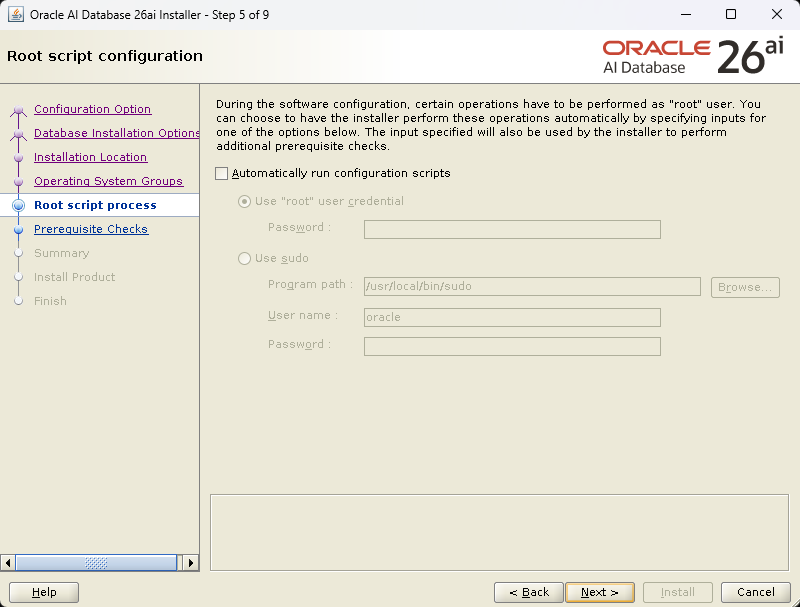Click the right arrow of sidebar scrollbar
Viewport: 800px width, 607px height.
tap(191, 563)
